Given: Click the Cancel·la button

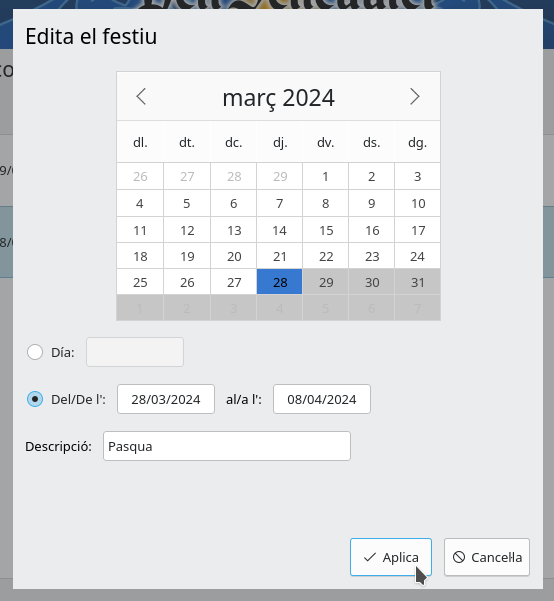Looking at the screenshot, I should pos(487,557).
